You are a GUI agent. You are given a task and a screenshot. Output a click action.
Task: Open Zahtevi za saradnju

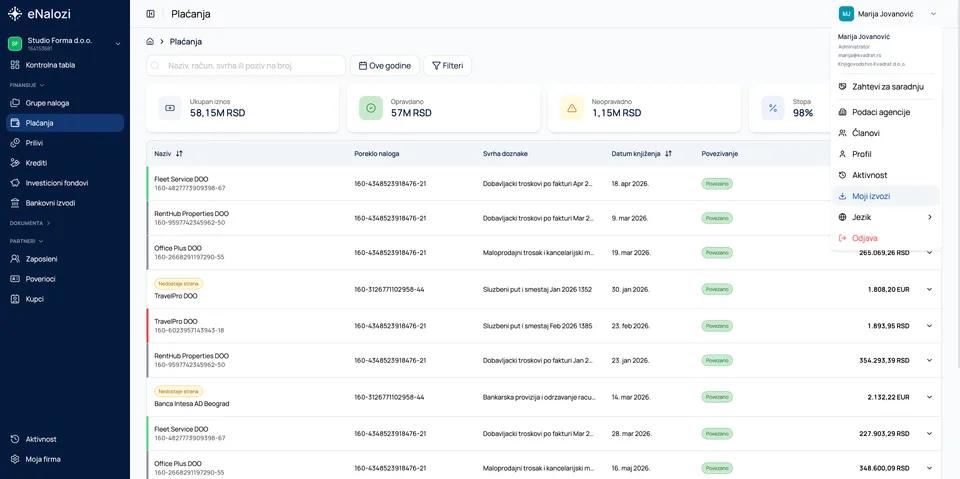[885, 87]
